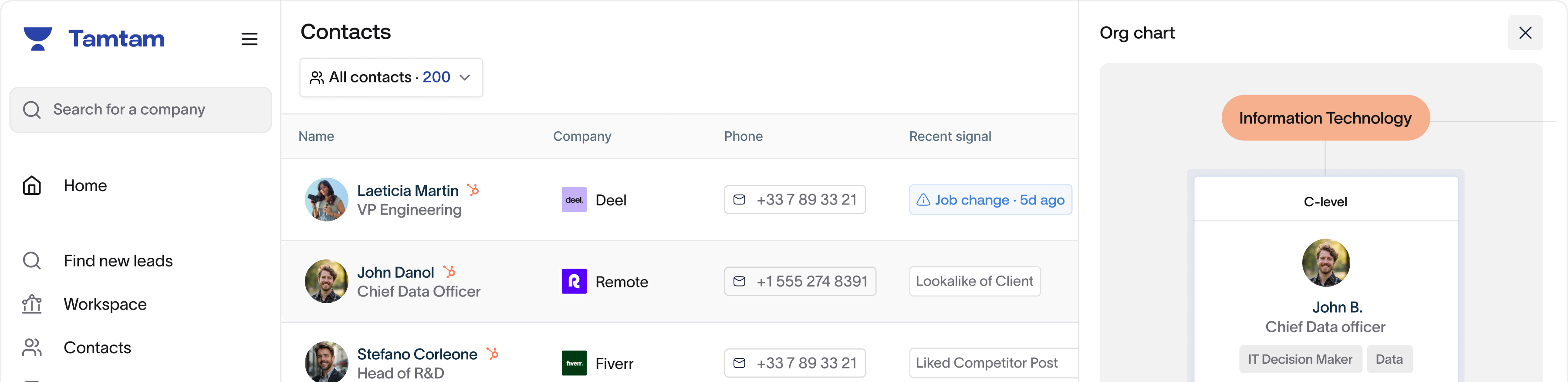
Task: Open Find new leads page
Action: coord(118,261)
